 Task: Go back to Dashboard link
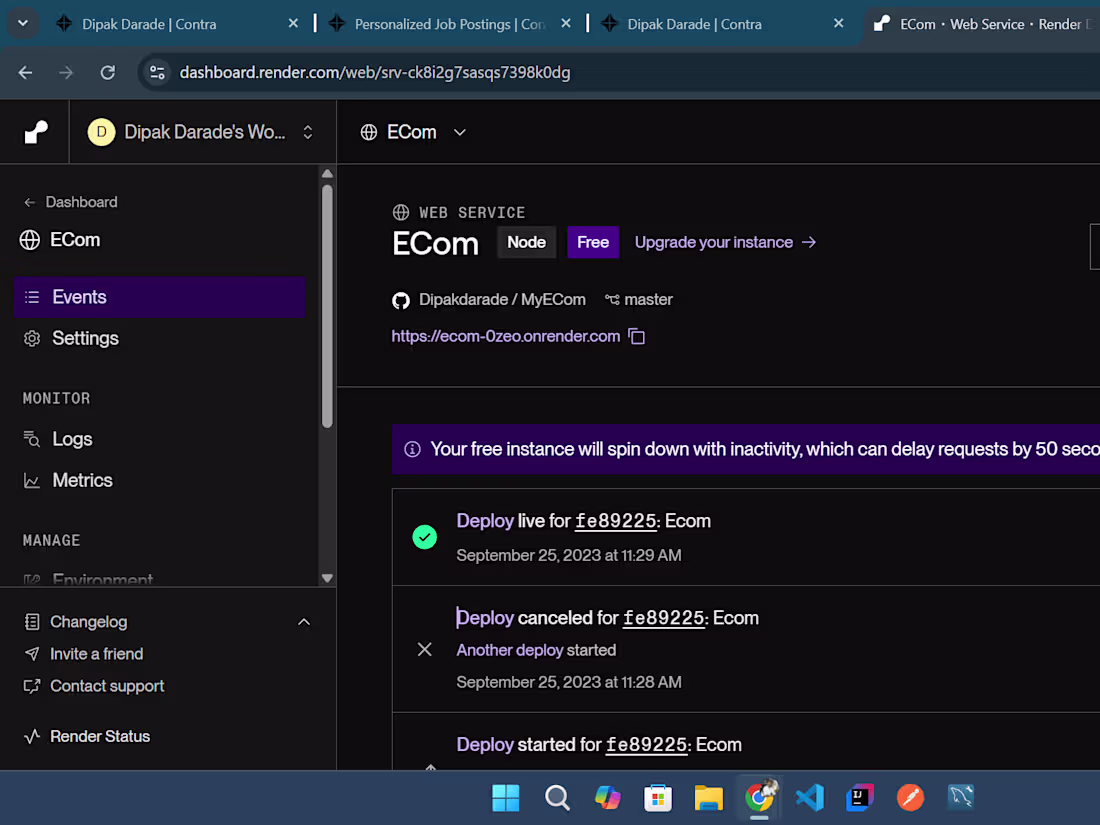click(70, 202)
